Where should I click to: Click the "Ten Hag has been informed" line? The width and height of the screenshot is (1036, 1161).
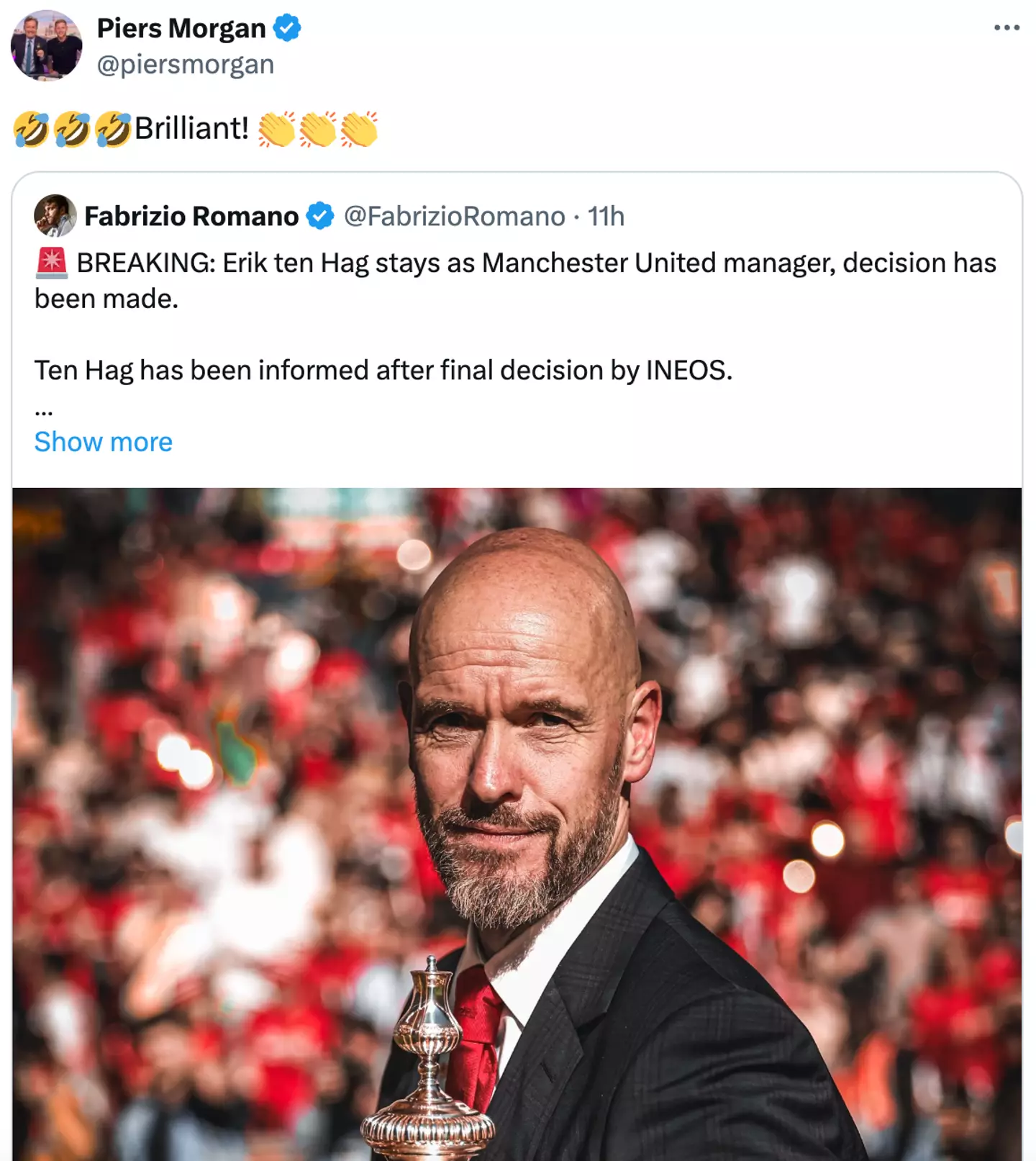click(x=383, y=371)
